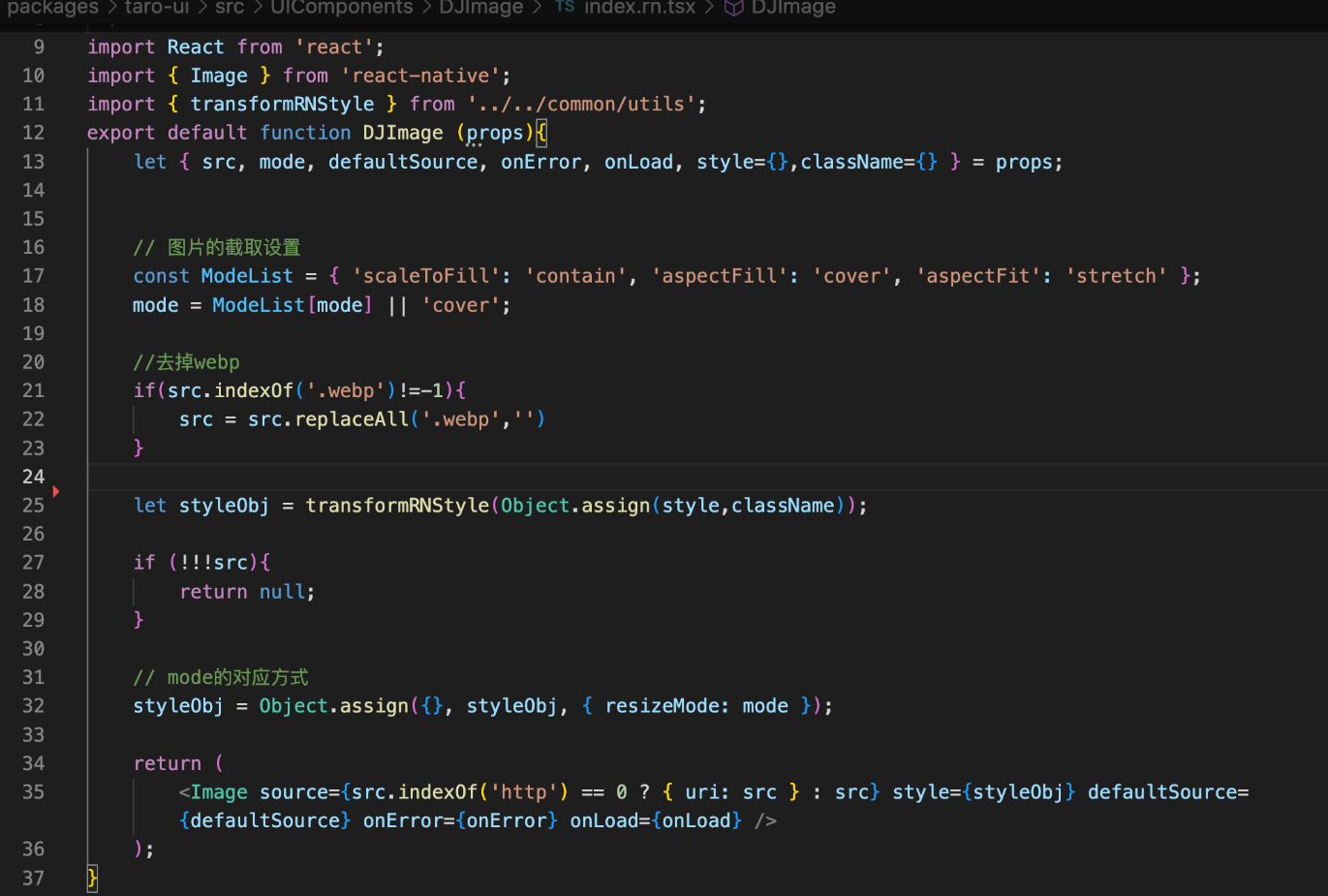
Task: Click the 'http' string on line 35
Action: pos(524,792)
